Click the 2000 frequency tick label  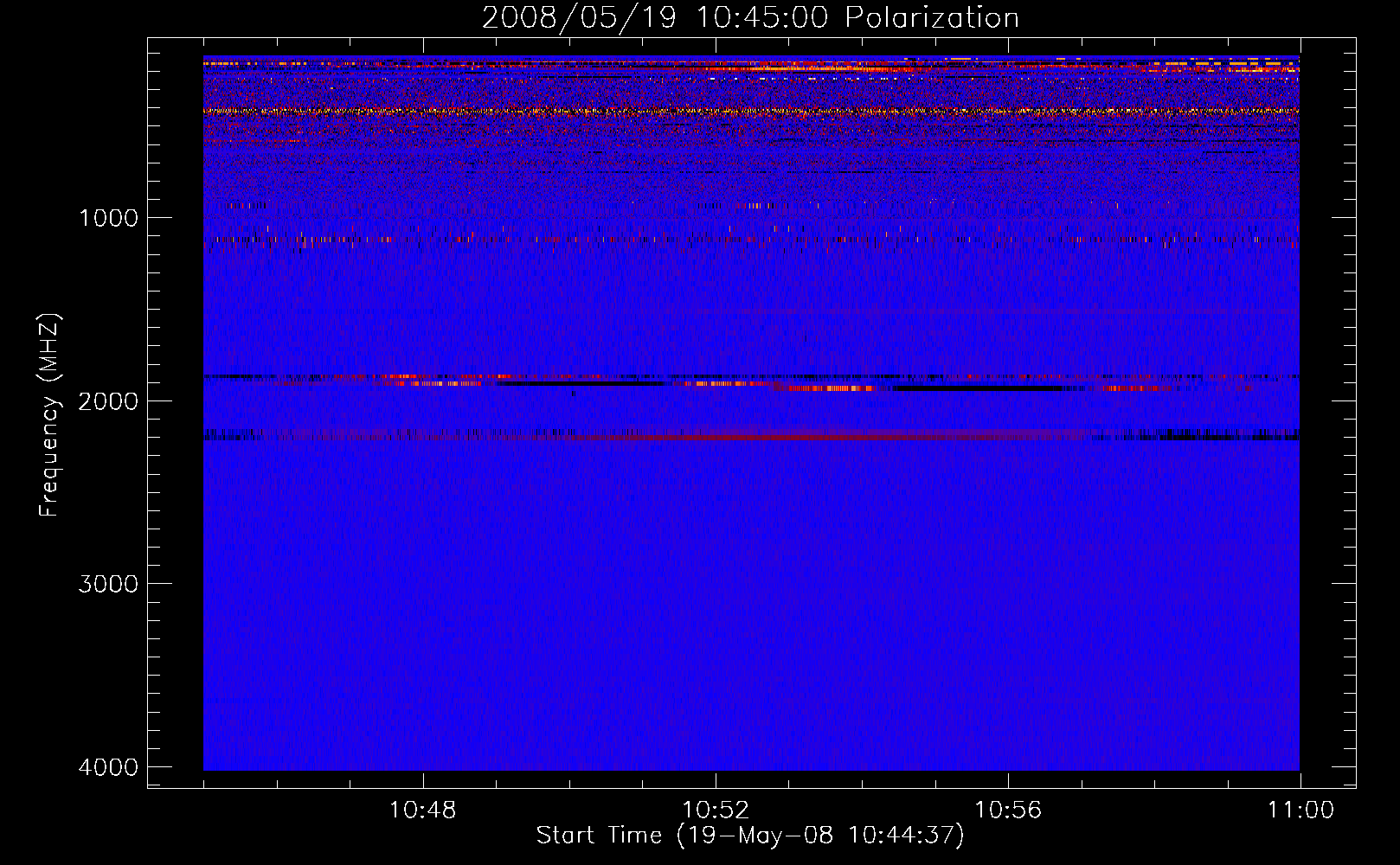[x=109, y=400]
